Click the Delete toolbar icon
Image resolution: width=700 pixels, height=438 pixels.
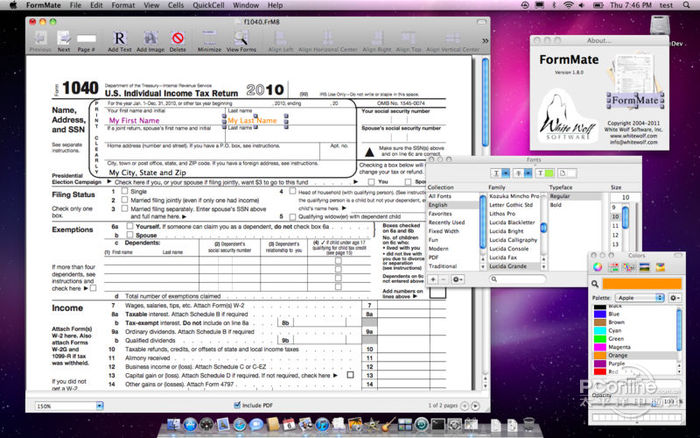click(x=178, y=38)
